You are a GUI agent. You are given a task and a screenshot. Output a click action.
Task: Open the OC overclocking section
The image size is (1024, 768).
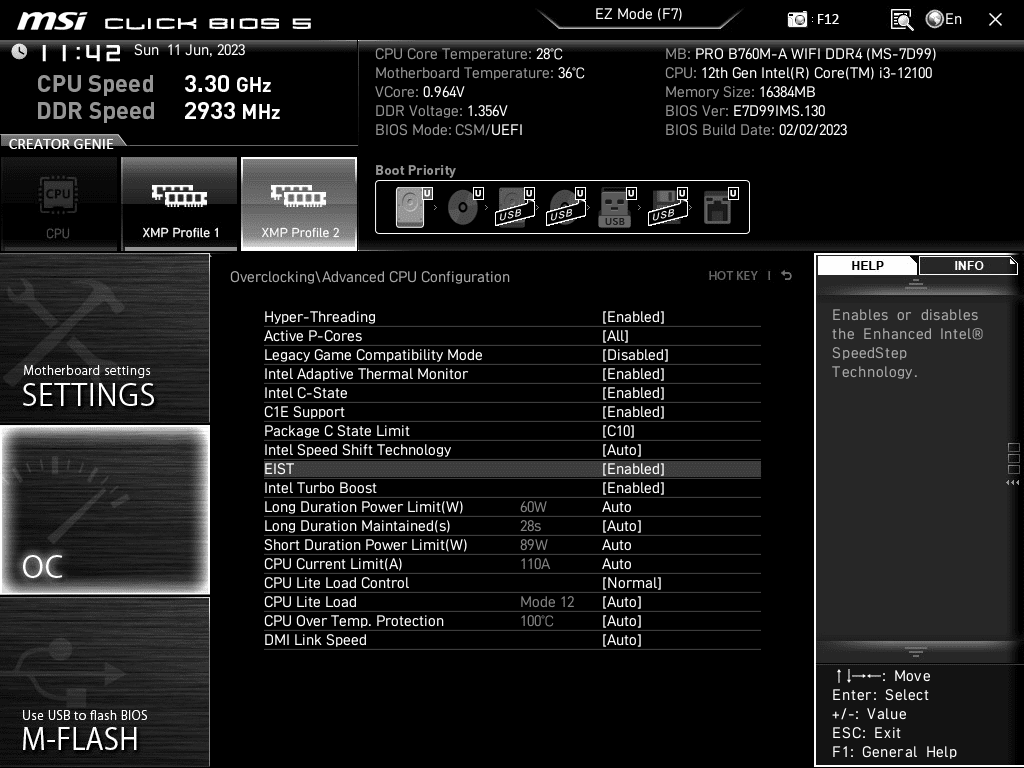point(104,509)
